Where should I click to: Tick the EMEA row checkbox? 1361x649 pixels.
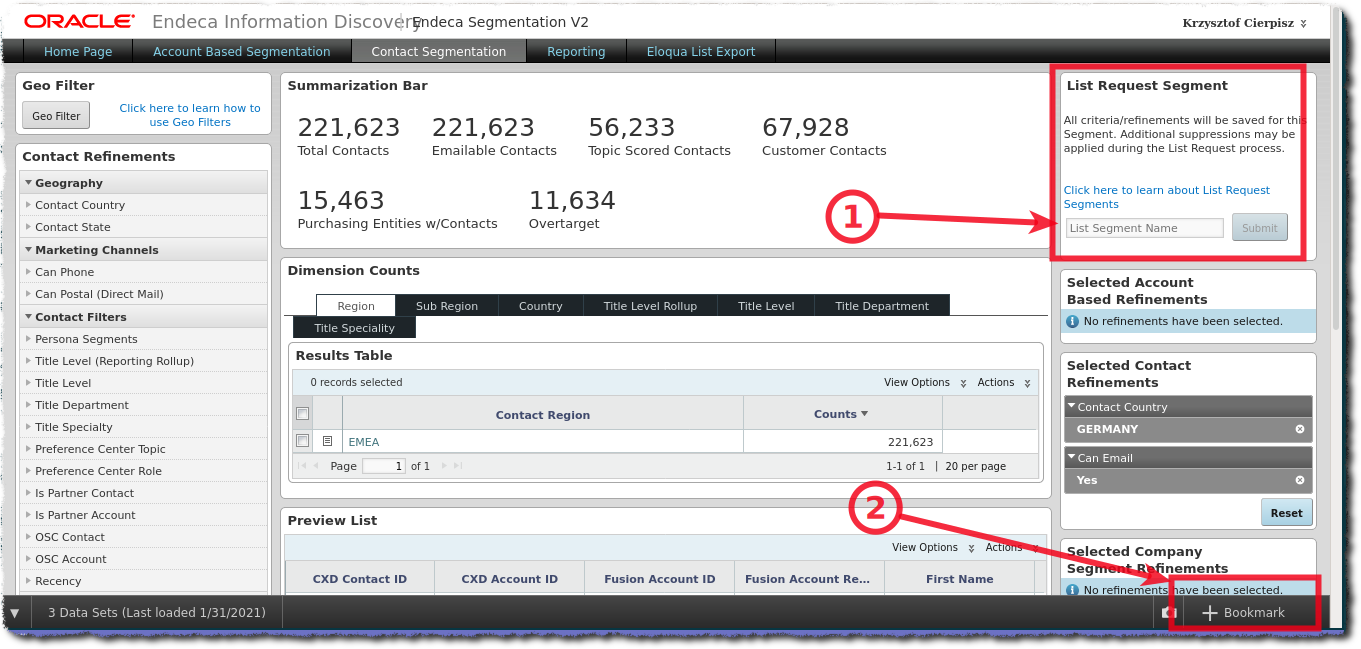tap(303, 441)
